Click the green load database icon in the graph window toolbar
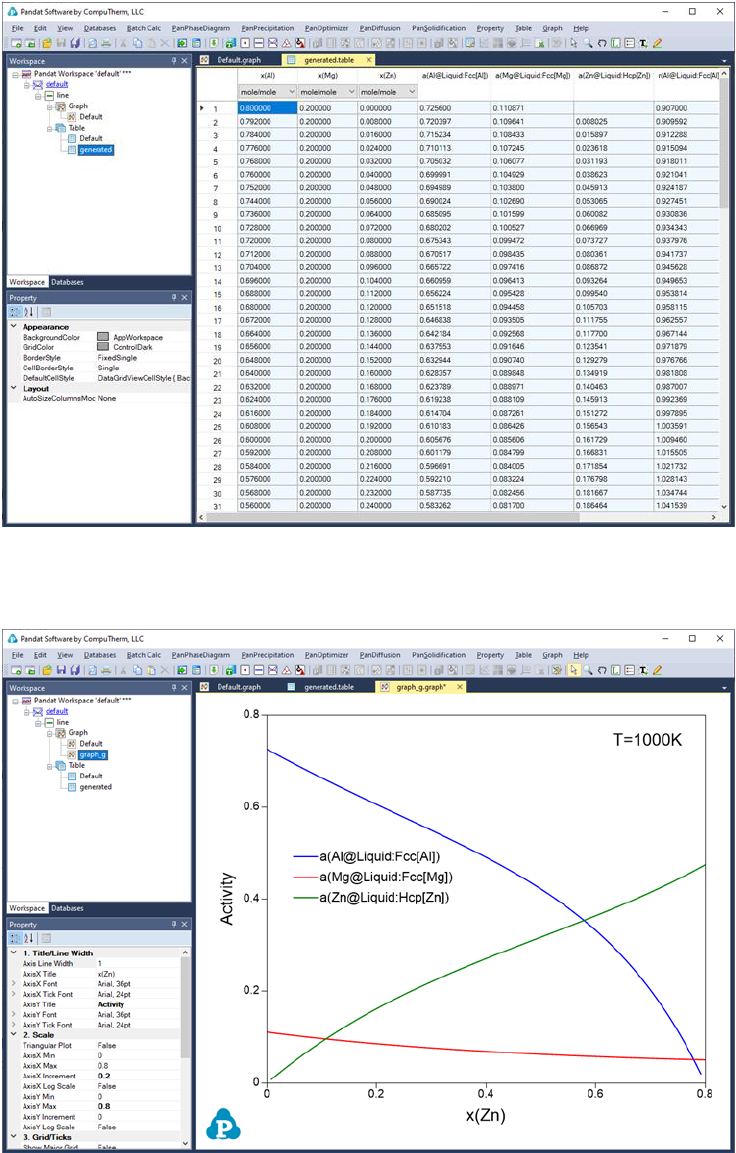Image resolution: width=736 pixels, height=1153 pixels. pos(212,670)
